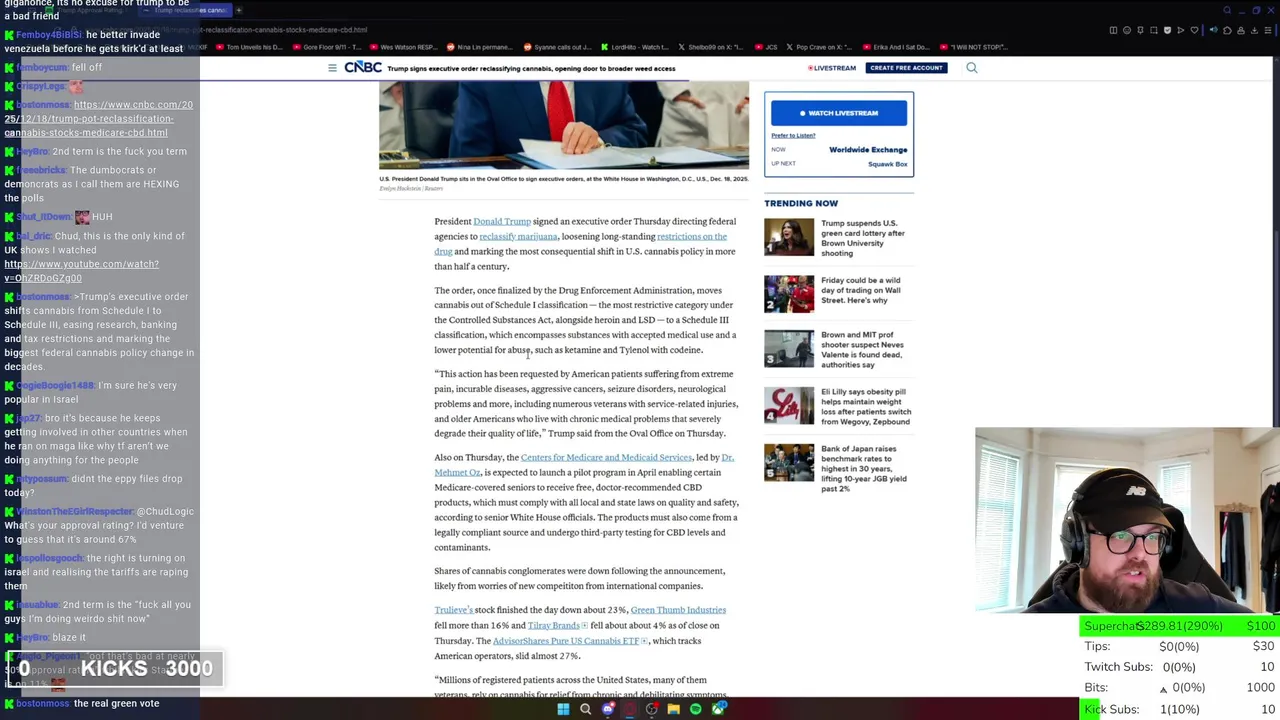Open the AdvisorShares Pure US Cannabis ETF link

[566, 641]
